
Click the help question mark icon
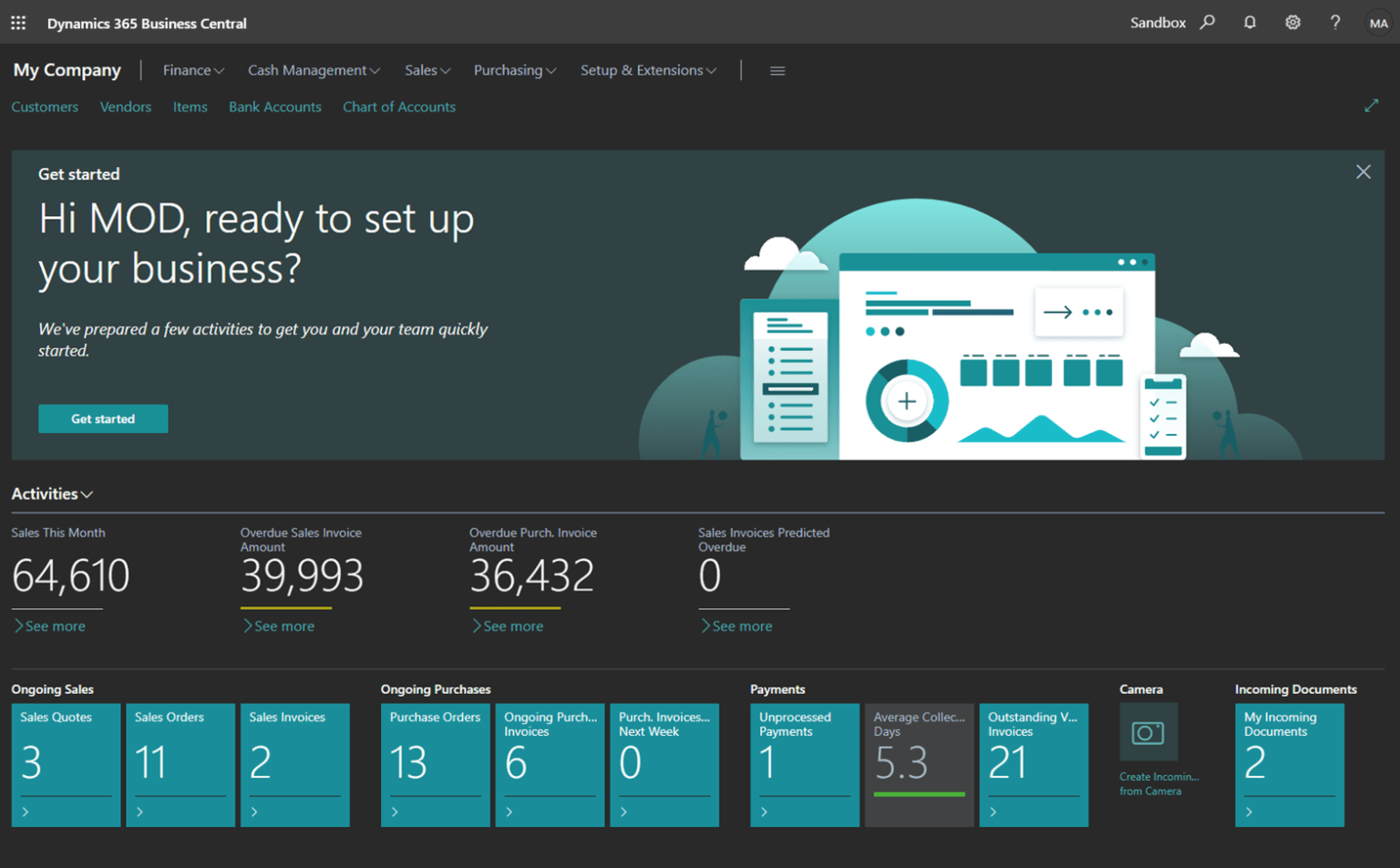click(1335, 22)
